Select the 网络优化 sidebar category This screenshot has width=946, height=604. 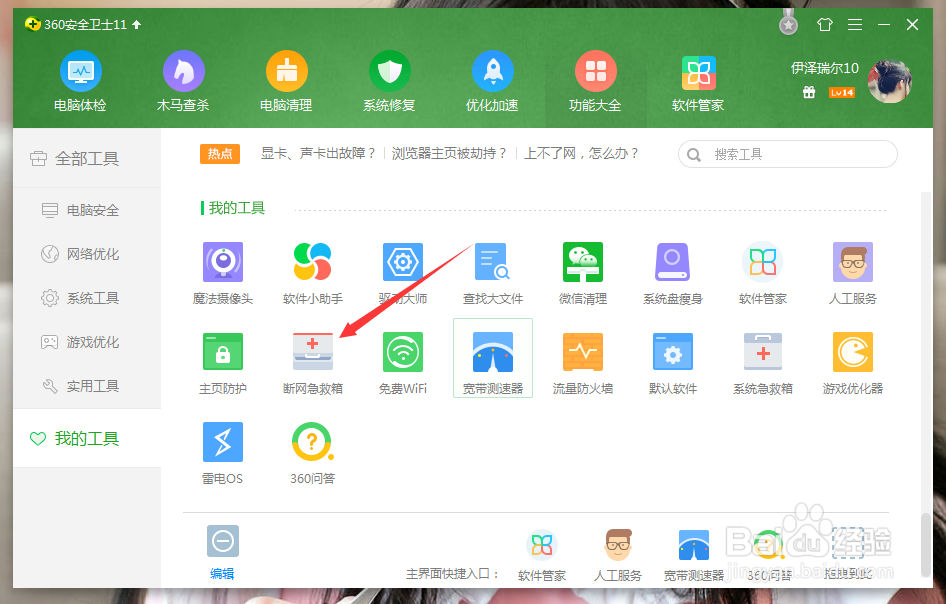[x=87, y=254]
